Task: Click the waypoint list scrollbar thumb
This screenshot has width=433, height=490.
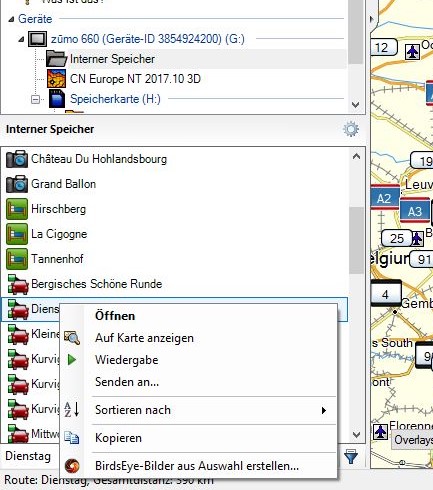Action: 356,241
